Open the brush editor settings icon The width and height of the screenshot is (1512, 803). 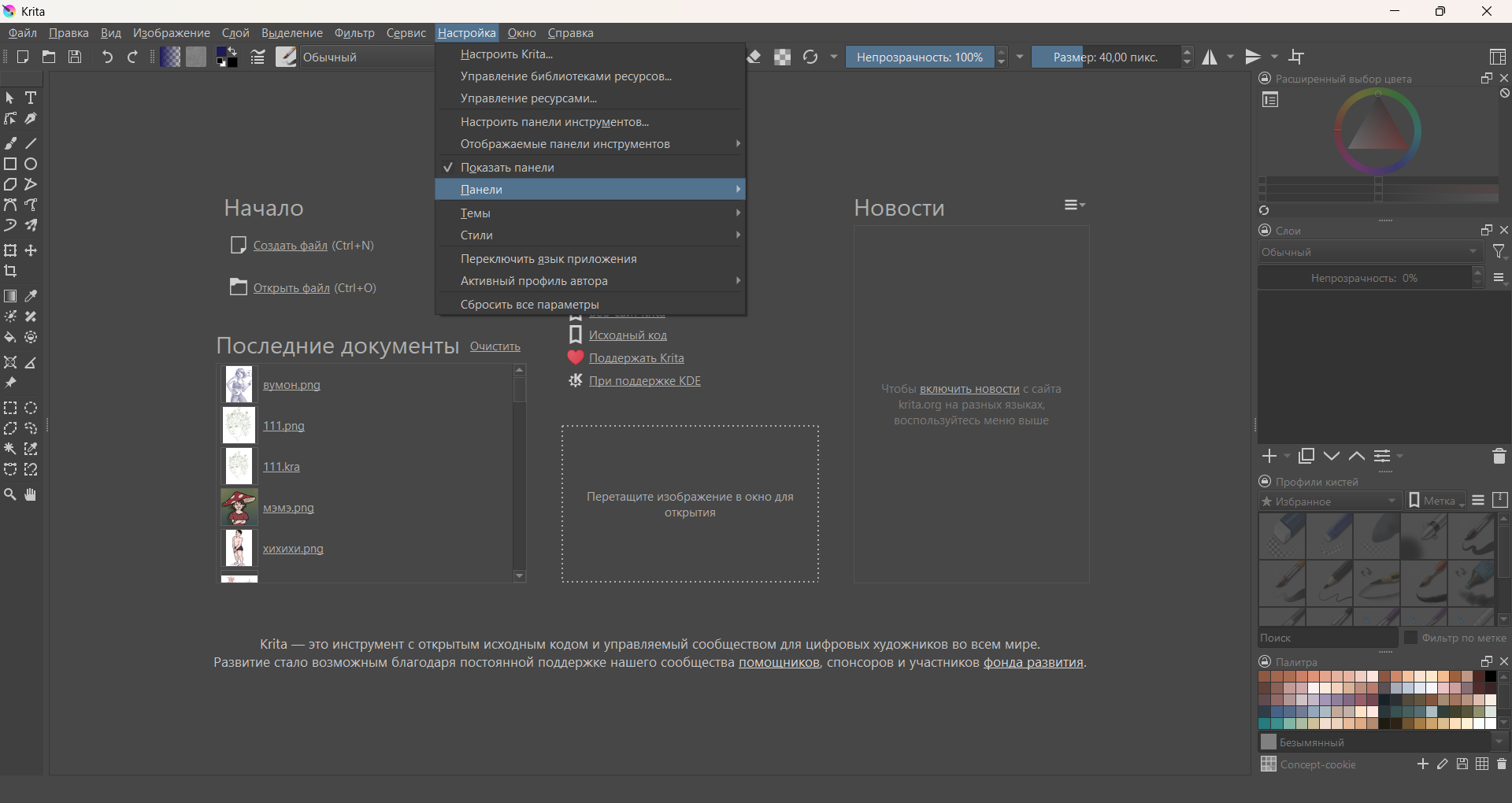258,57
